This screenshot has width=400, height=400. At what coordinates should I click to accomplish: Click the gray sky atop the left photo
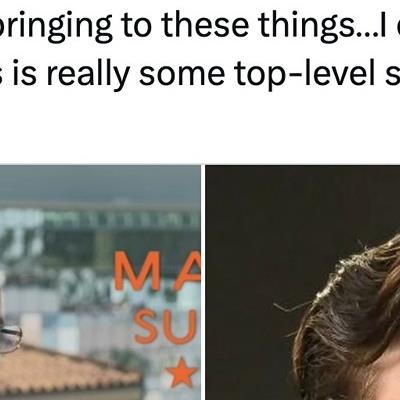coord(100,182)
